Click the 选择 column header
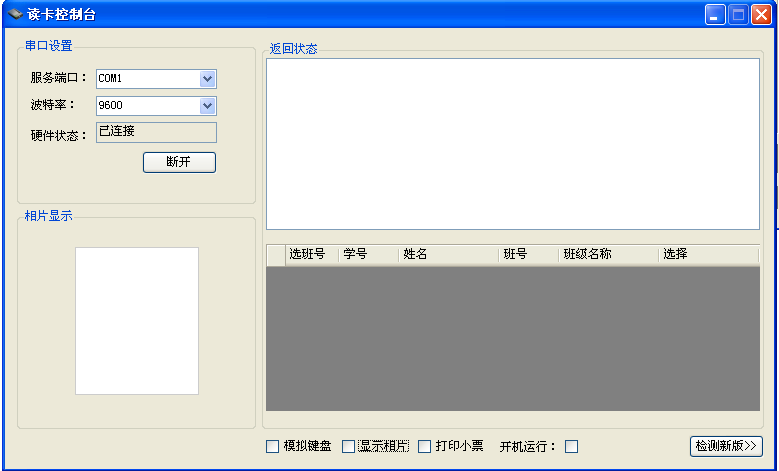 [709, 254]
